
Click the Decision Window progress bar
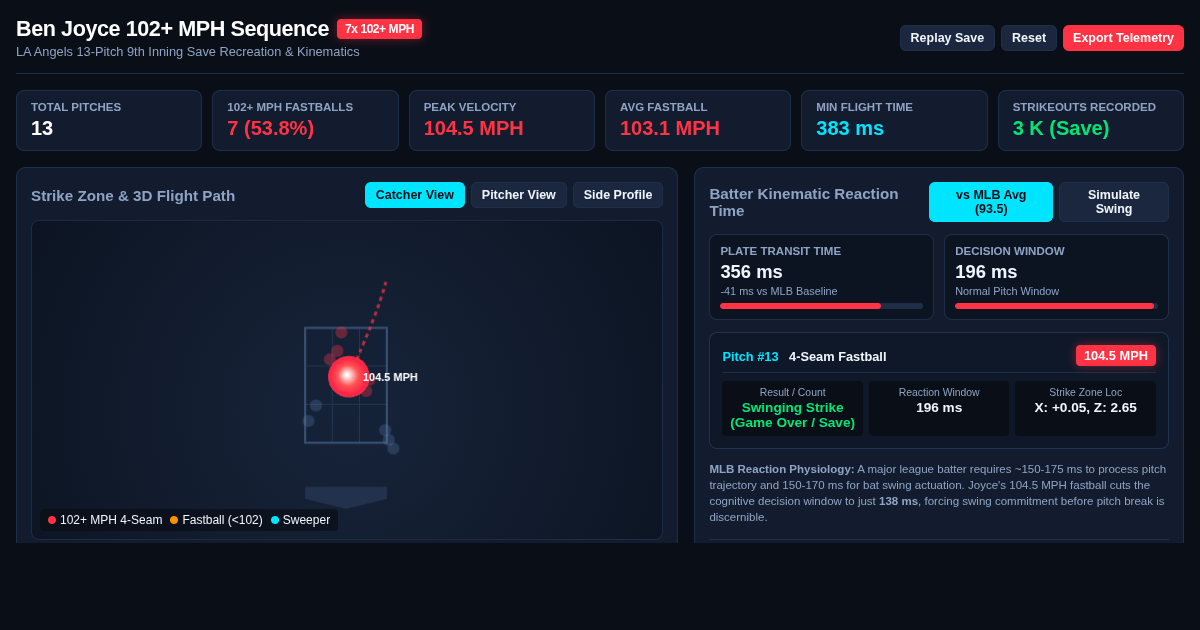(x=1056, y=306)
